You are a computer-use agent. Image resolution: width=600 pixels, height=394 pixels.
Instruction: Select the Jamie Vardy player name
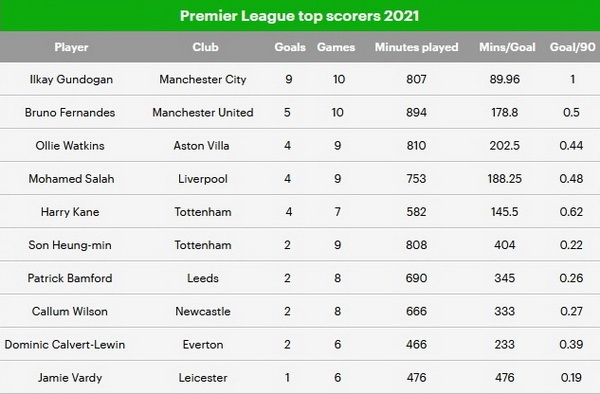click(x=70, y=378)
